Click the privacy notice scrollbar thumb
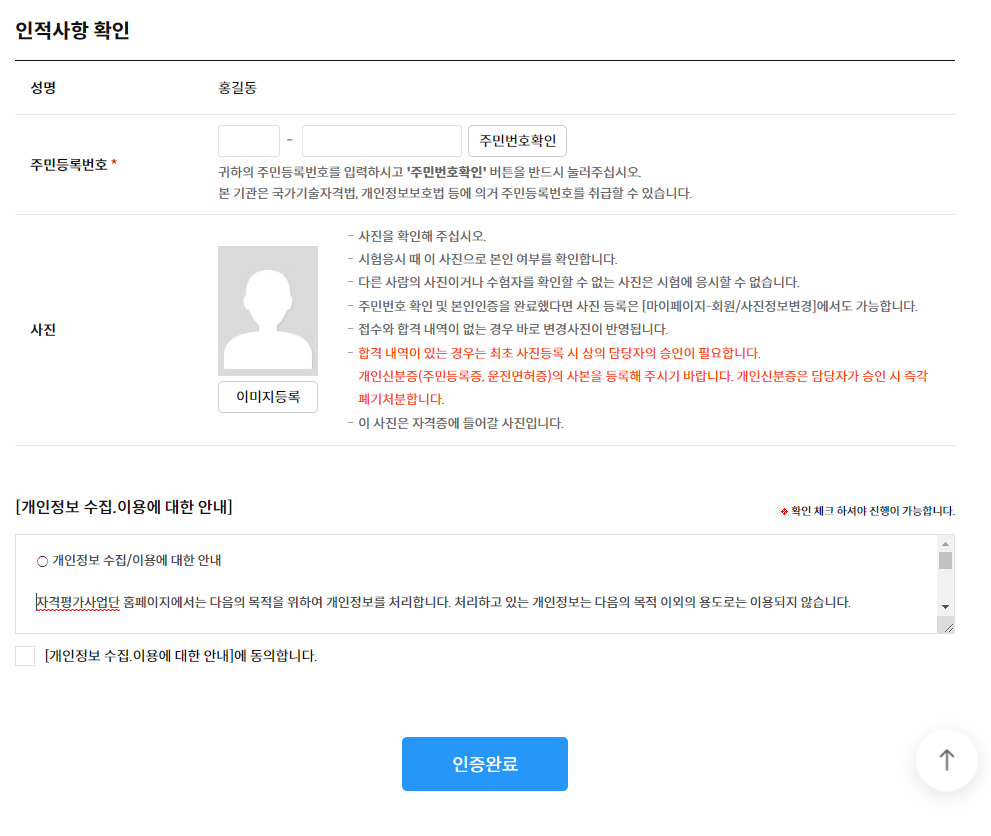The image size is (991, 836). coord(945,560)
